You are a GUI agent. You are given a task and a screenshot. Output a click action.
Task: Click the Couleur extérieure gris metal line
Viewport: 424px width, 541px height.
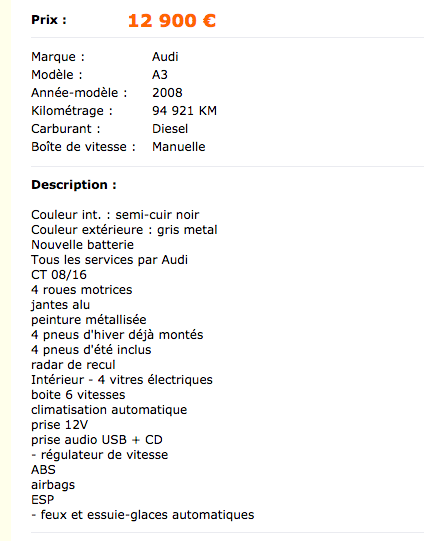(124, 230)
